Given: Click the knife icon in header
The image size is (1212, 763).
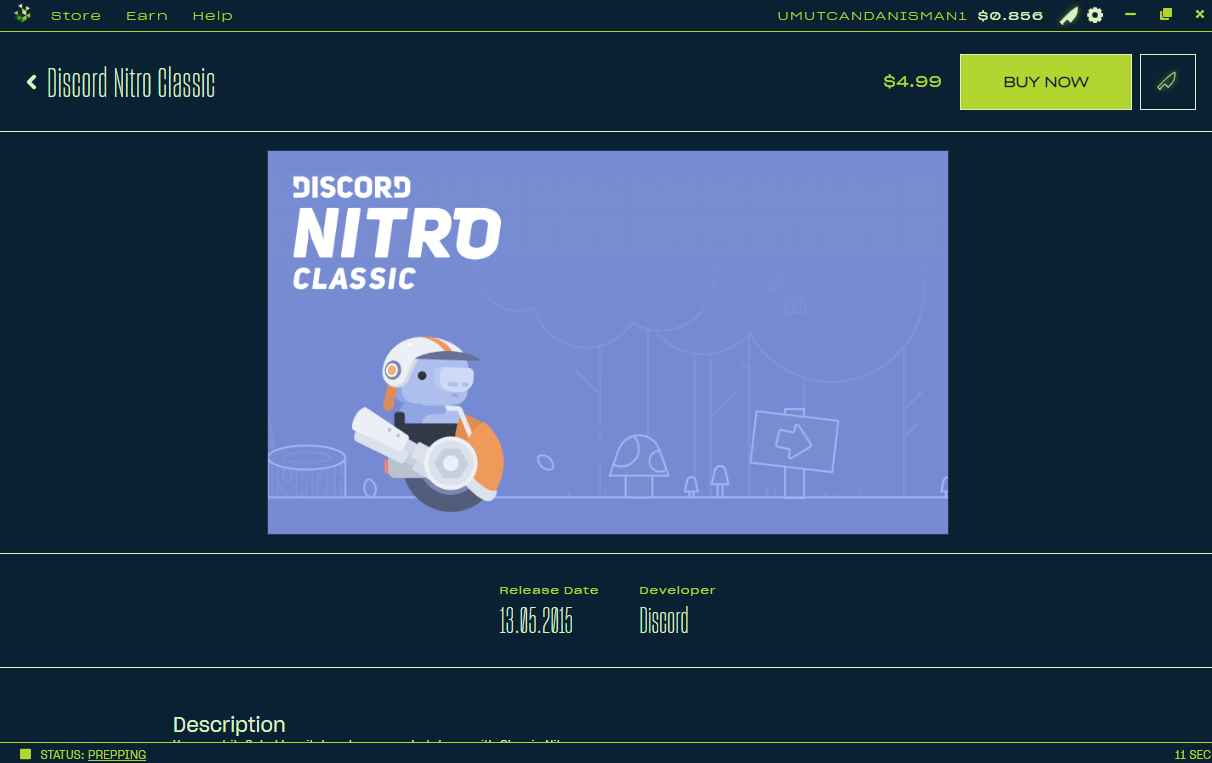Looking at the screenshot, I should (1069, 15).
